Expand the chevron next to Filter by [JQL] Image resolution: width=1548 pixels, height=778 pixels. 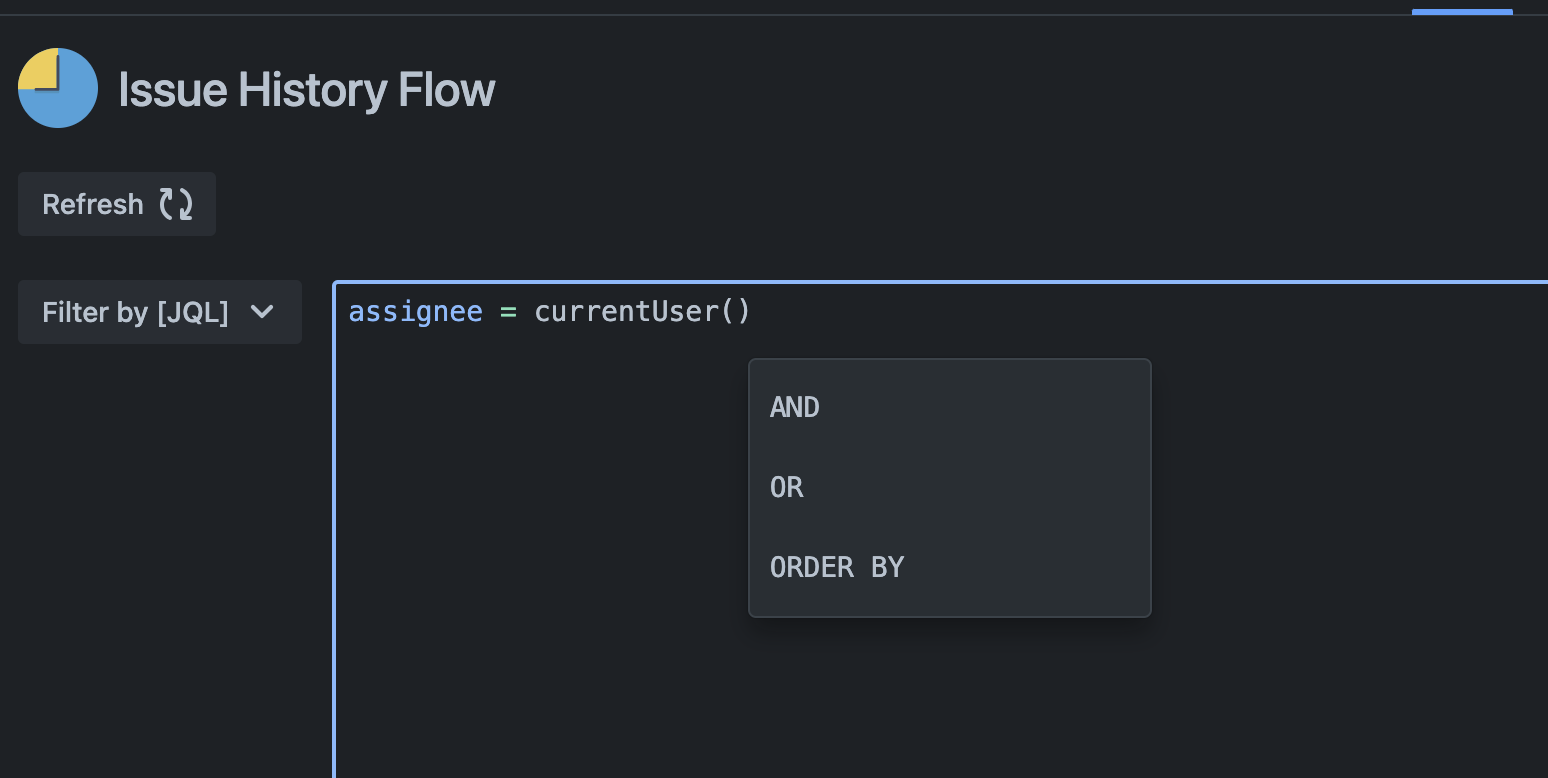click(x=262, y=312)
